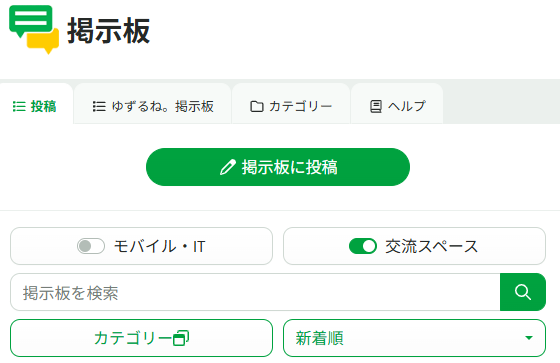
Task: Enable the モバイル・IT toggle switch
Action: (91, 246)
